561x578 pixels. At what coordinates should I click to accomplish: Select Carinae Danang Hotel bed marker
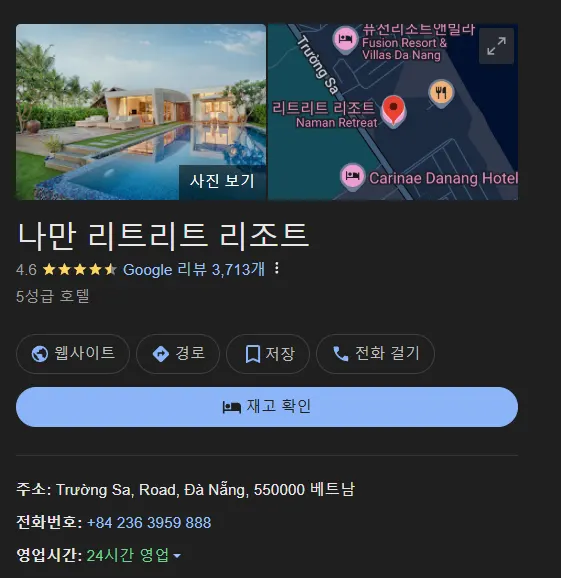point(352,176)
